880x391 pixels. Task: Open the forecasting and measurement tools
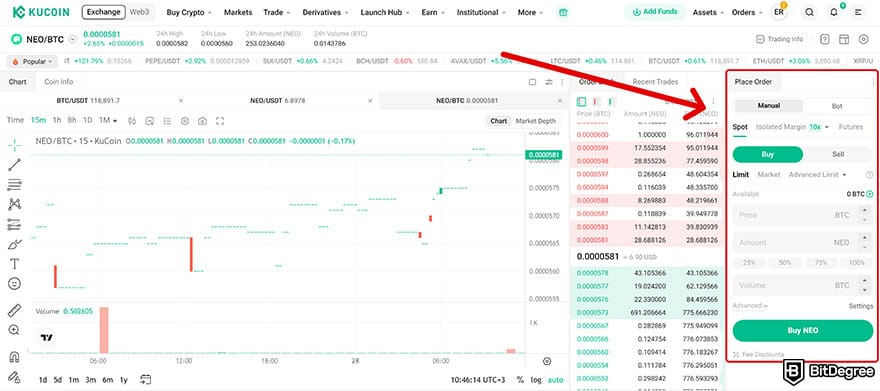(x=15, y=224)
